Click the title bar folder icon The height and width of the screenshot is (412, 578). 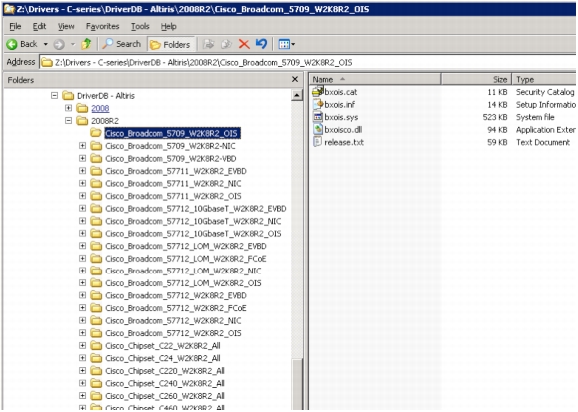[9, 9]
